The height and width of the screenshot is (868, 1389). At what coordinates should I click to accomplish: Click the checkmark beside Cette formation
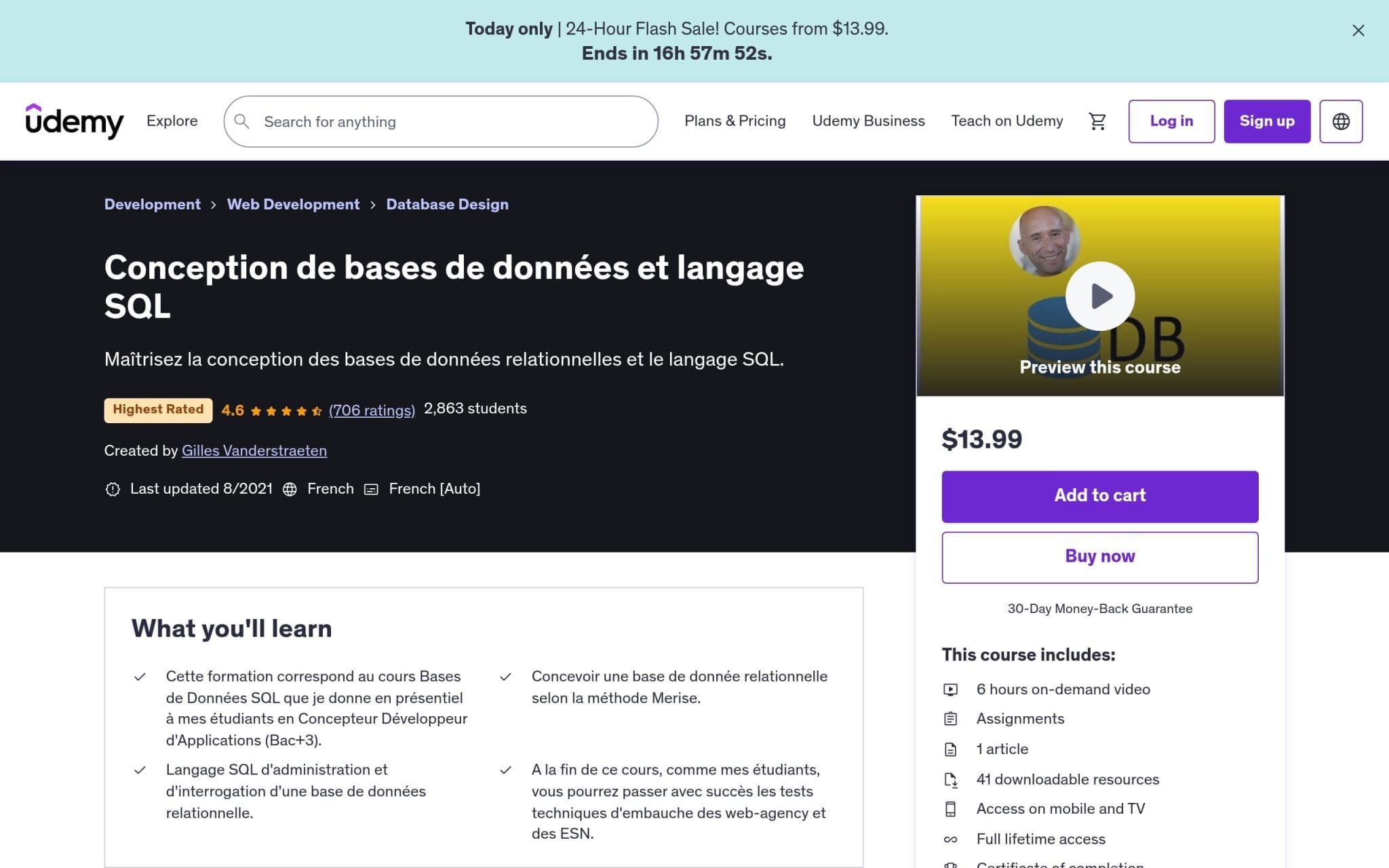point(140,677)
